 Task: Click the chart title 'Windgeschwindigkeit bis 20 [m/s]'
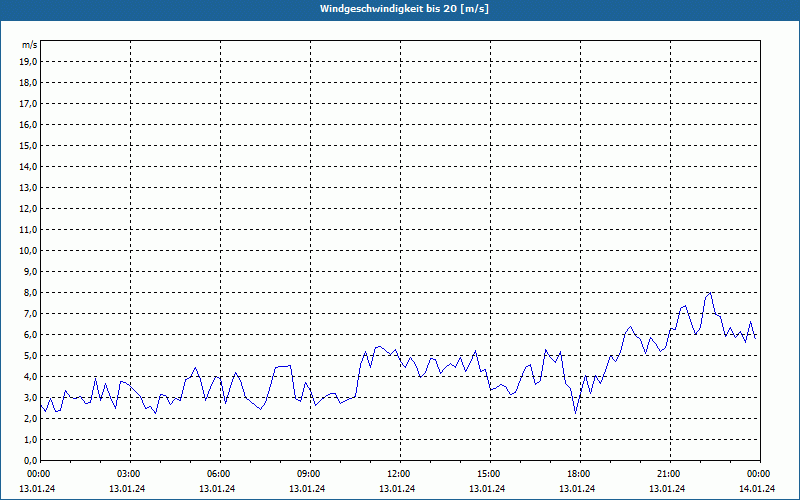click(404, 9)
